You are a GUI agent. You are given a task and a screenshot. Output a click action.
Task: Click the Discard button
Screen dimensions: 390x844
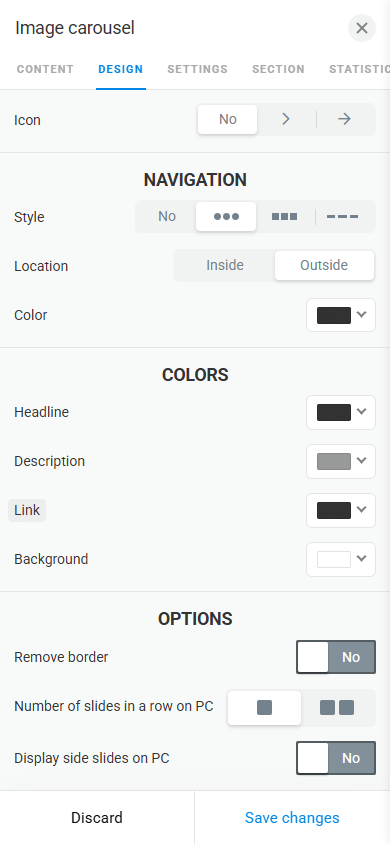pos(97,818)
